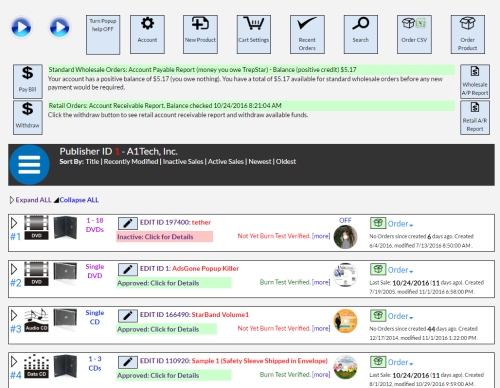
Task: Sort by Oldest
Action: pyautogui.click(x=286, y=162)
